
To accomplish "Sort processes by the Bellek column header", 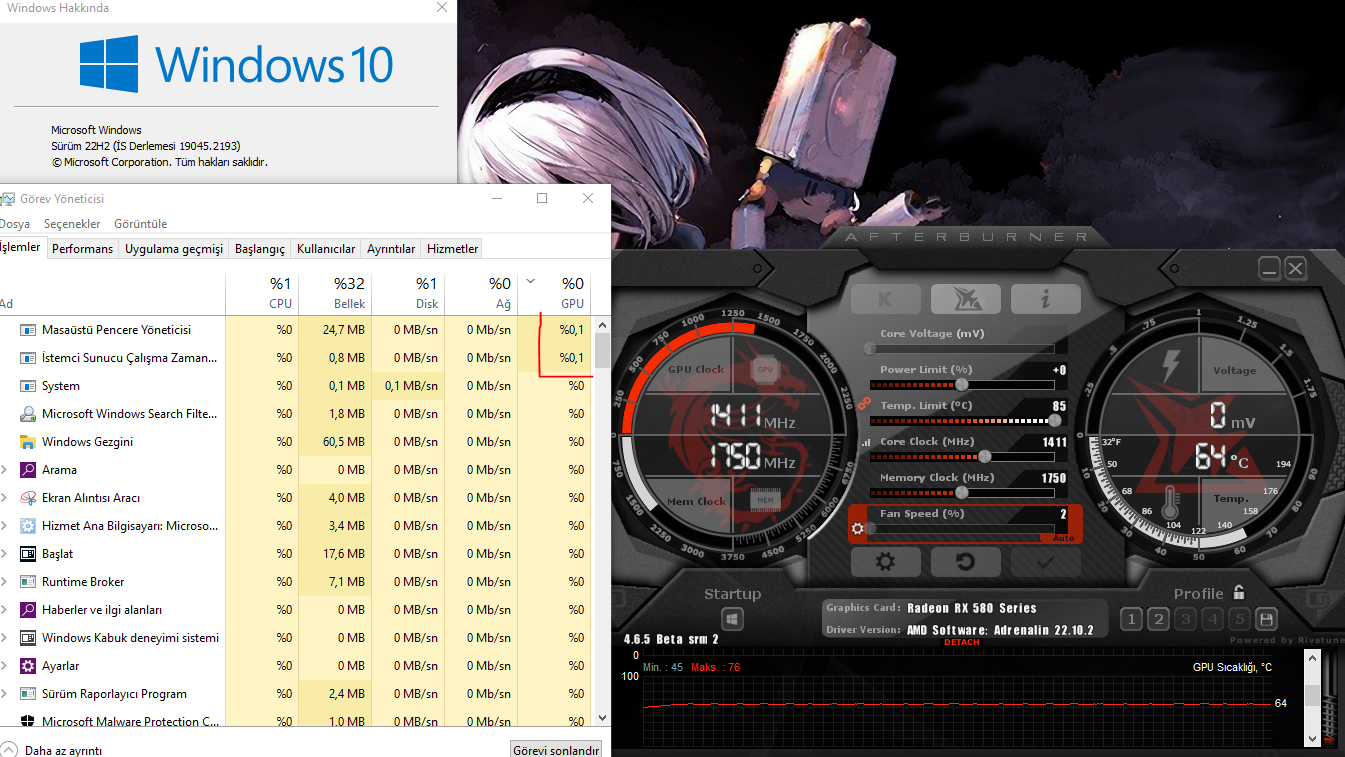I will click(x=335, y=293).
